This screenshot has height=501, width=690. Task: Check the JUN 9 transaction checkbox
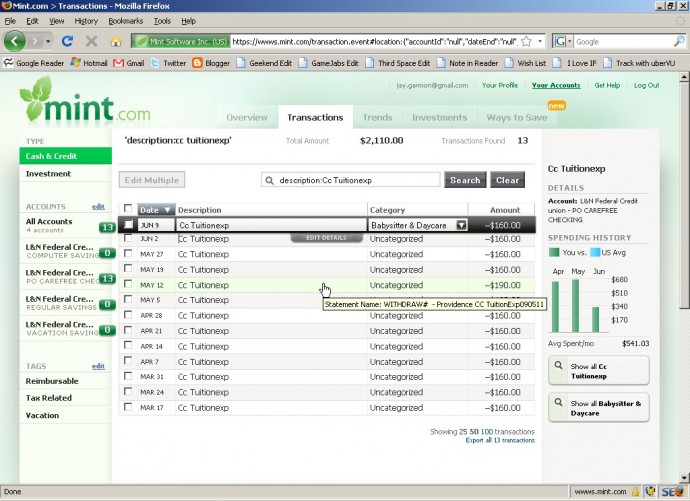tap(128, 224)
